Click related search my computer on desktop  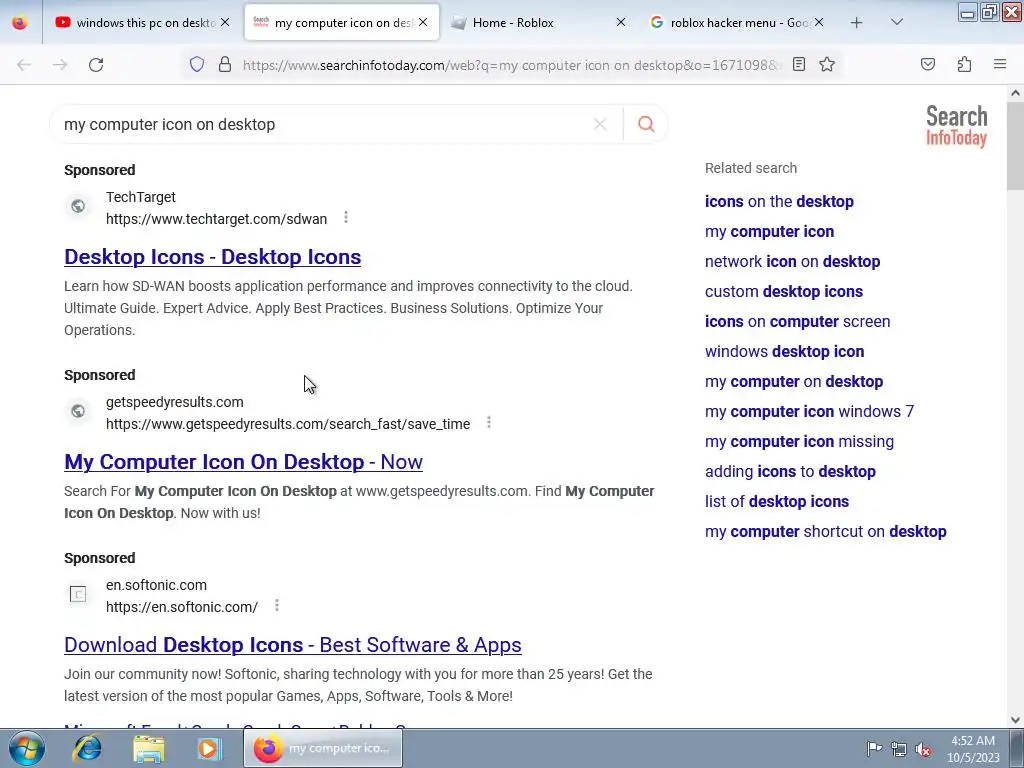[793, 381]
